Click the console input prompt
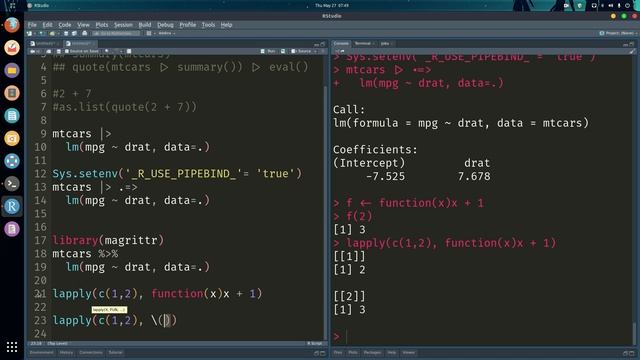Screen dimensions: 640x360 pyautogui.click(x=482, y=337)
